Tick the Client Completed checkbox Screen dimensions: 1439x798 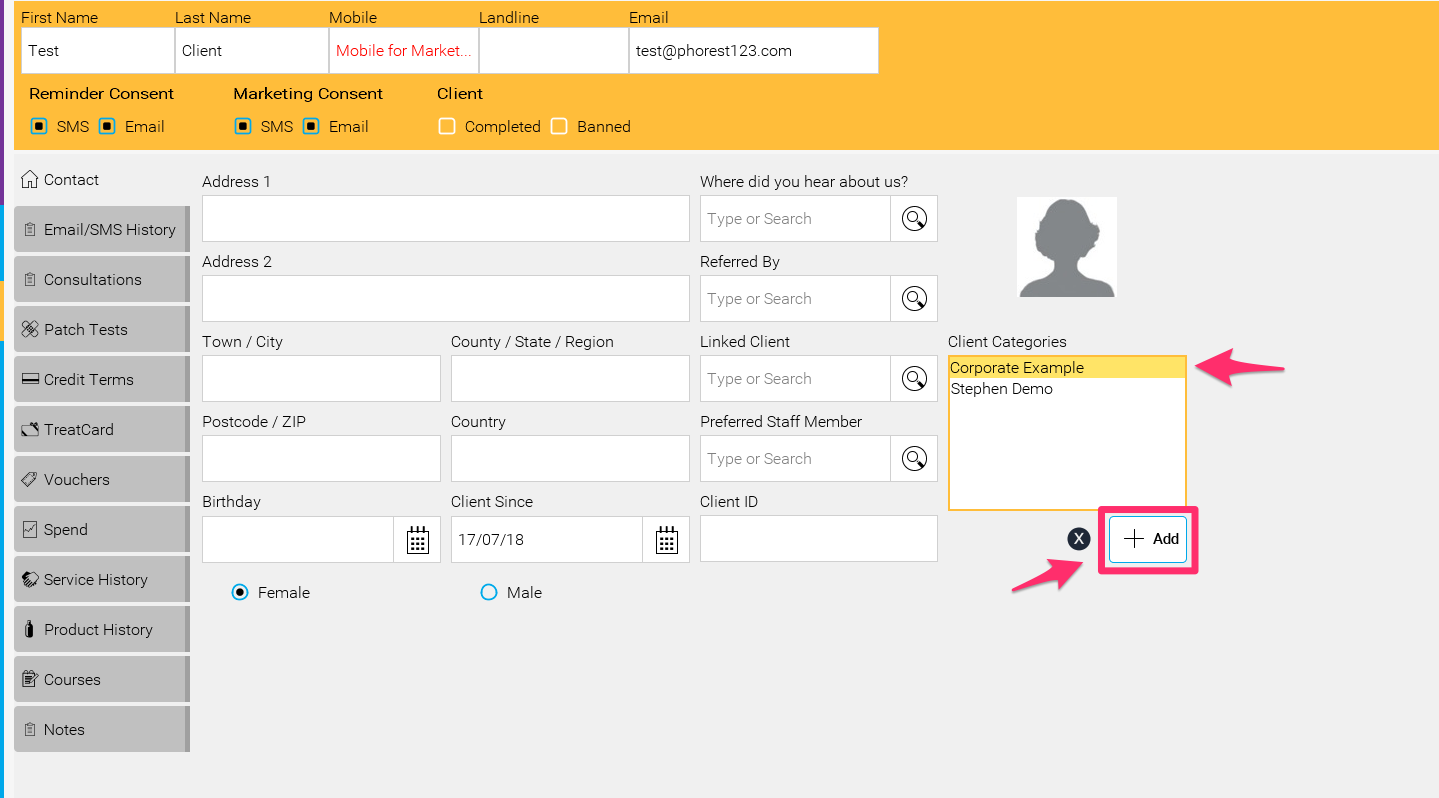click(447, 127)
